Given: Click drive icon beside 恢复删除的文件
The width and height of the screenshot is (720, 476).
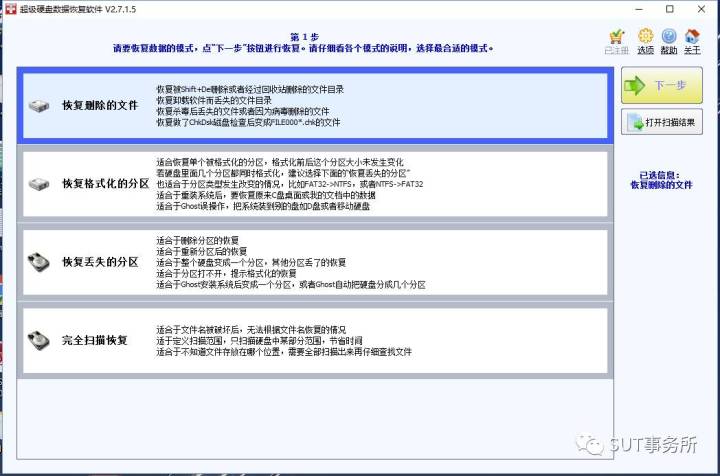Looking at the screenshot, I should coord(39,106).
